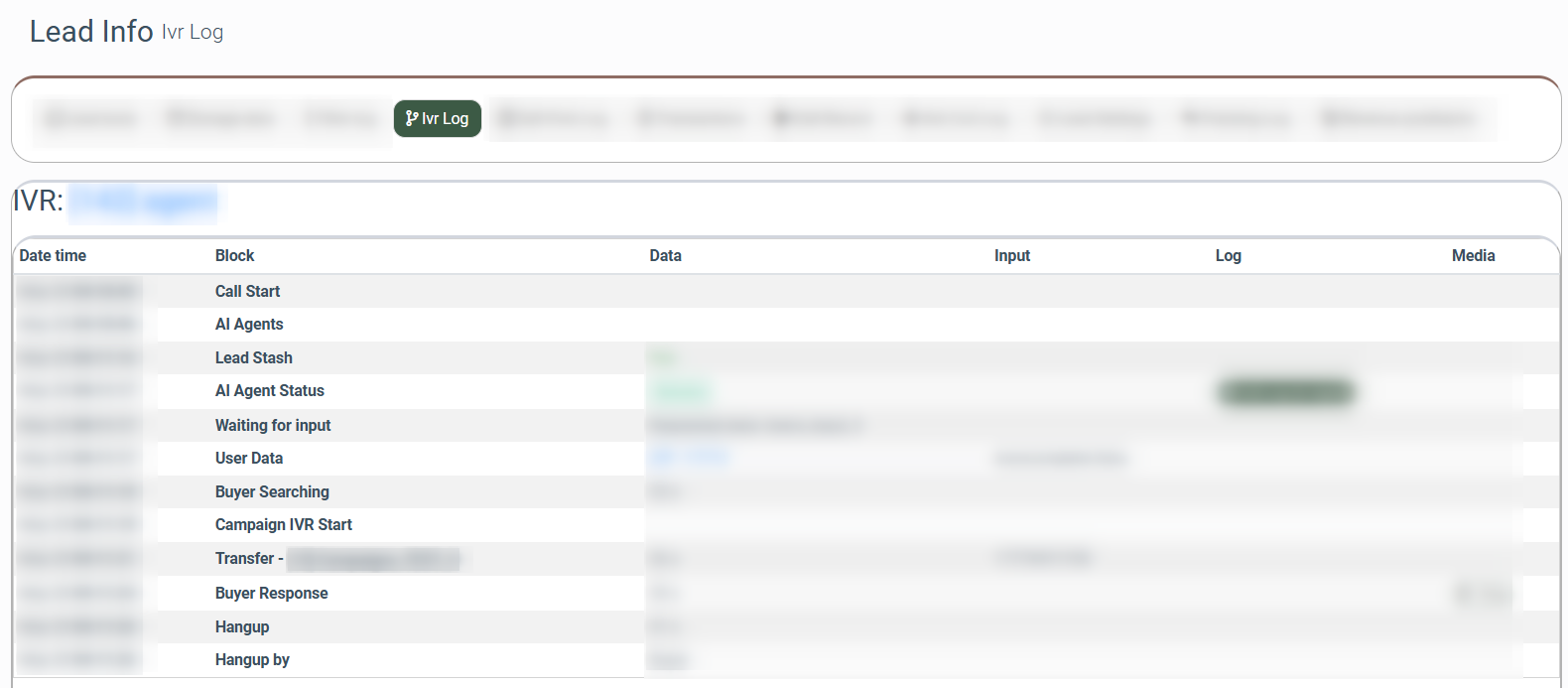Click the Block column header
The width and height of the screenshot is (1568, 688).
(234, 255)
